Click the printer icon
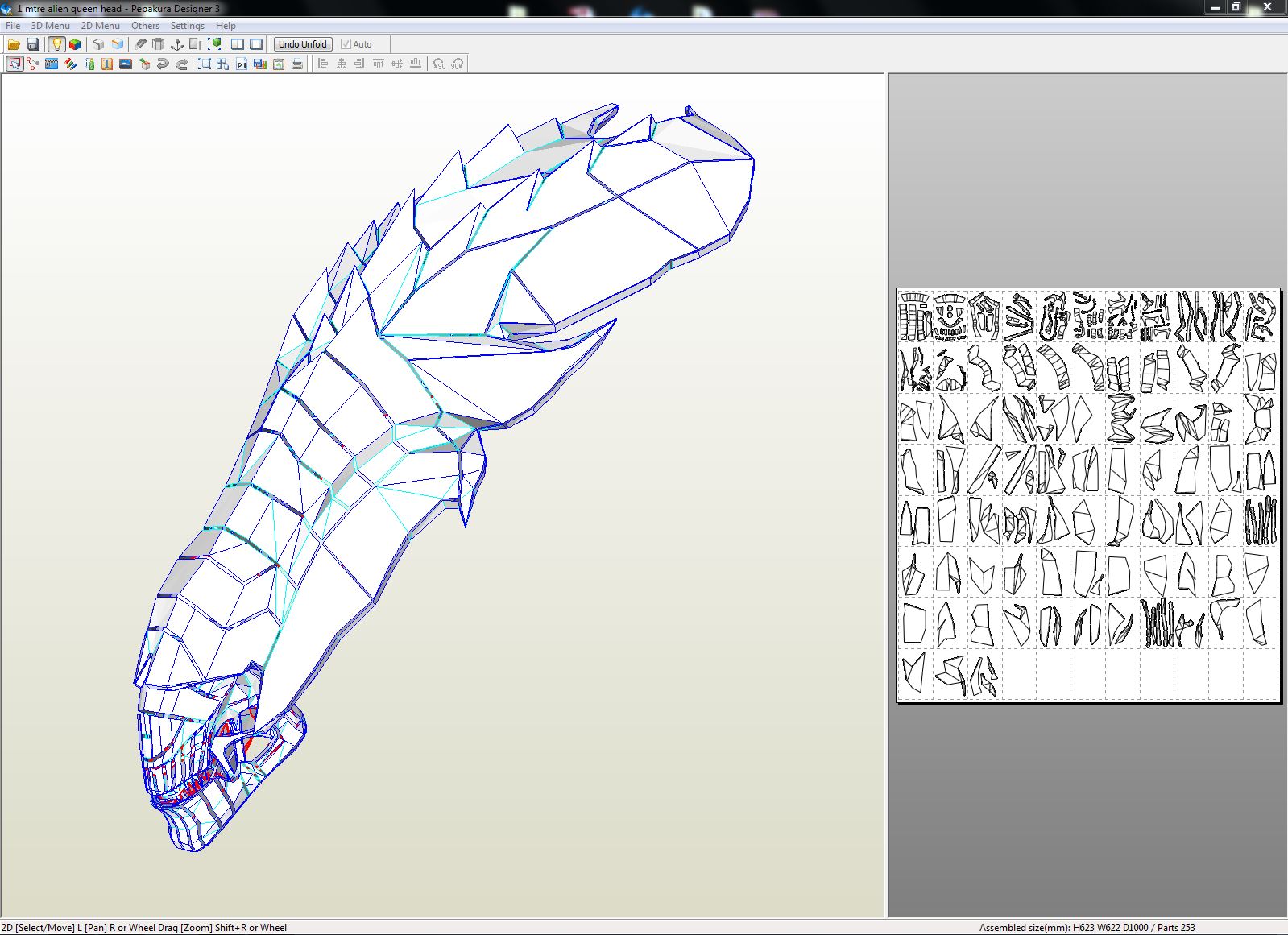The height and width of the screenshot is (935, 1288). (x=296, y=64)
